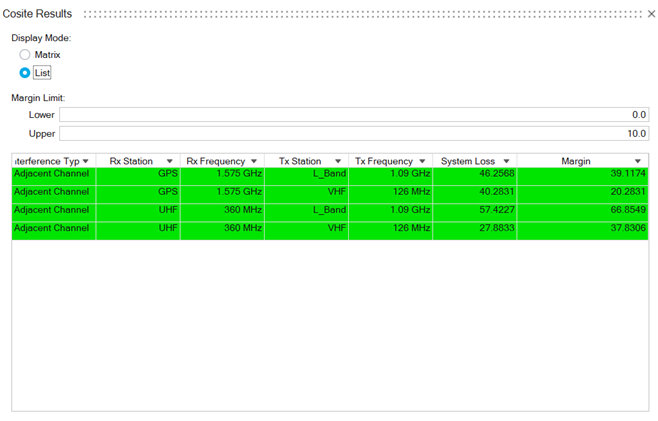Screen dimensions: 658x421
Task: Click the GPS Rx station in the 40.2831 loss row
Action: click(168, 191)
